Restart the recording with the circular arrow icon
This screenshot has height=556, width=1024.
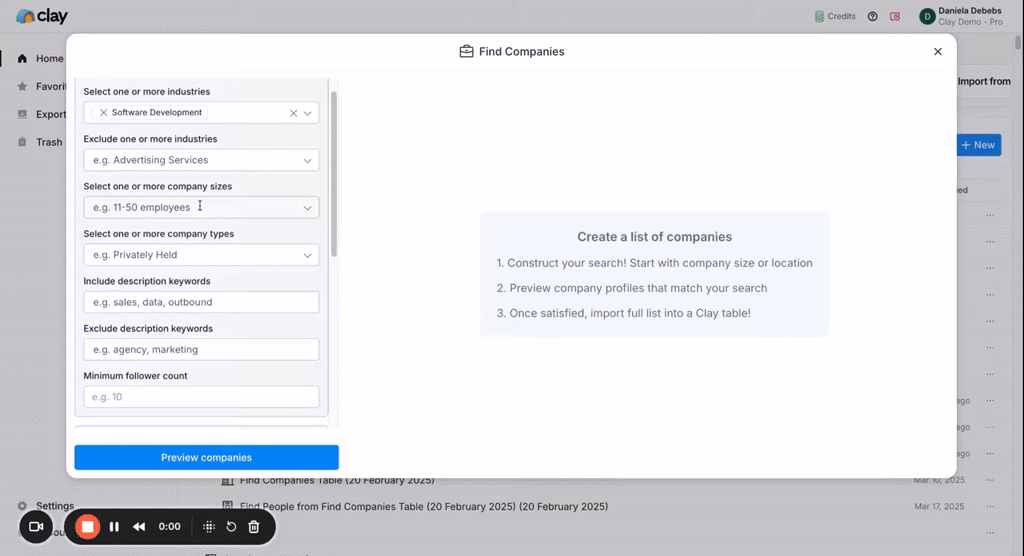pyautogui.click(x=231, y=526)
